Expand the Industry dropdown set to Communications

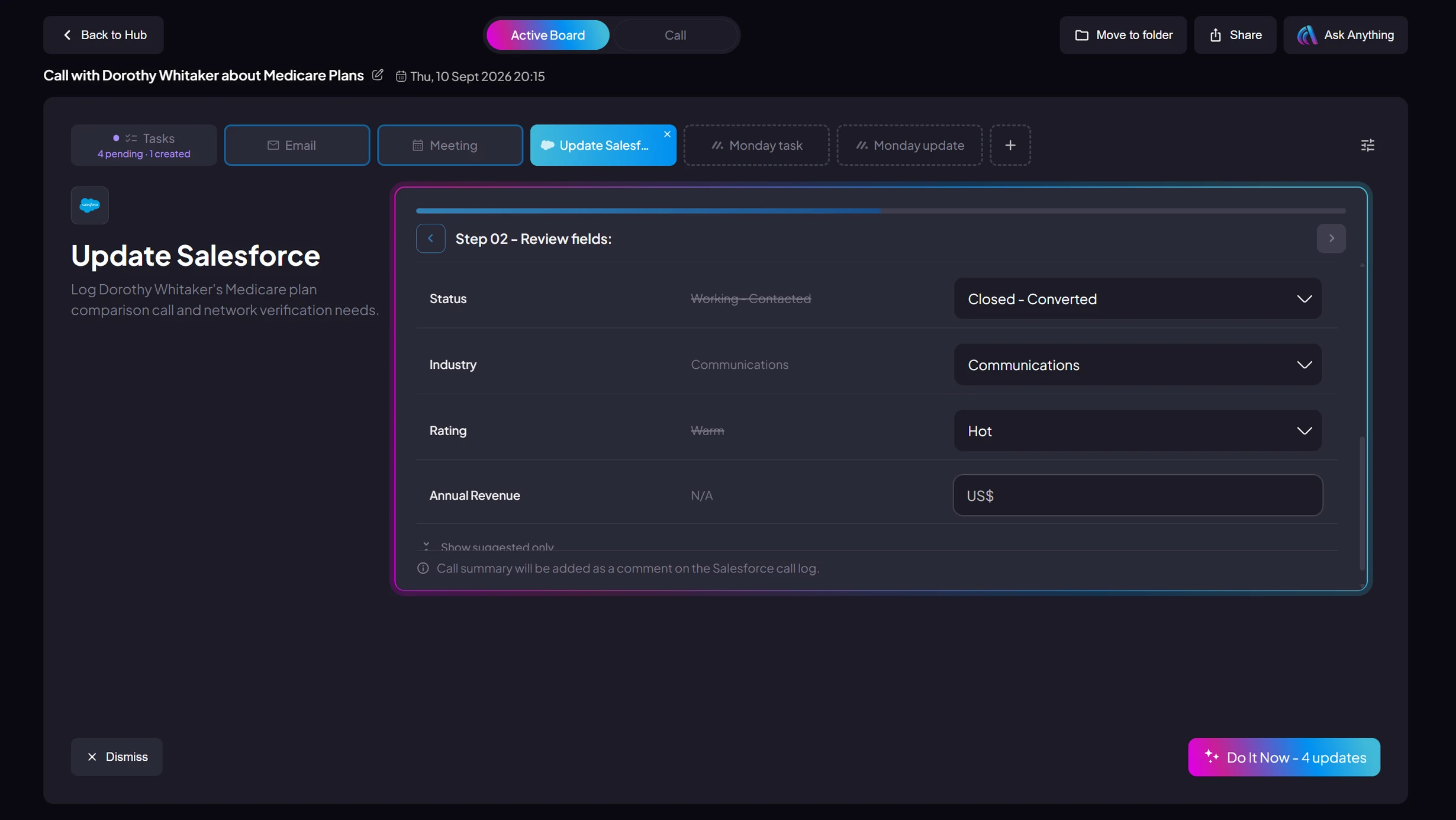click(x=1138, y=365)
